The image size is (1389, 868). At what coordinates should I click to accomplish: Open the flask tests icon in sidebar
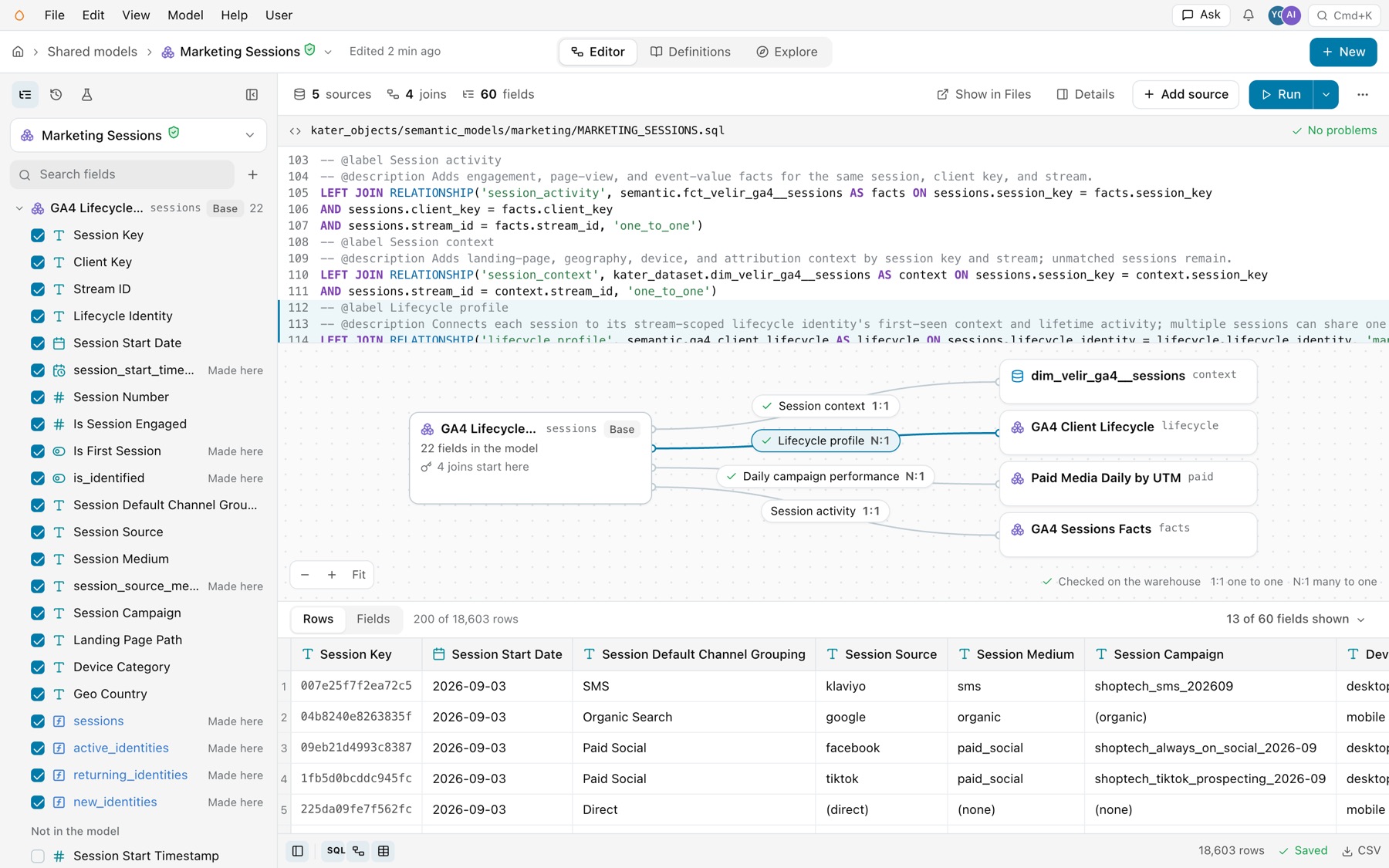(87, 95)
